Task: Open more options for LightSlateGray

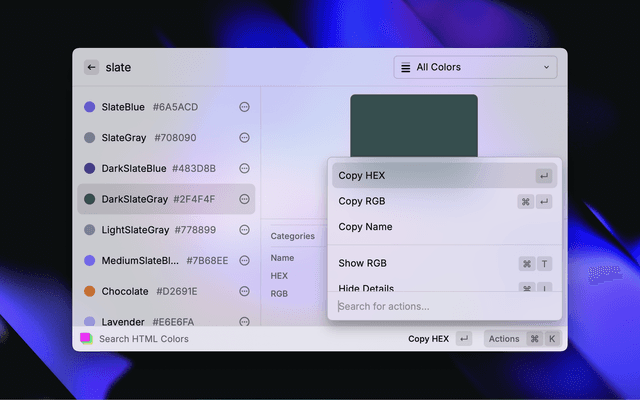Action: pyautogui.click(x=244, y=230)
